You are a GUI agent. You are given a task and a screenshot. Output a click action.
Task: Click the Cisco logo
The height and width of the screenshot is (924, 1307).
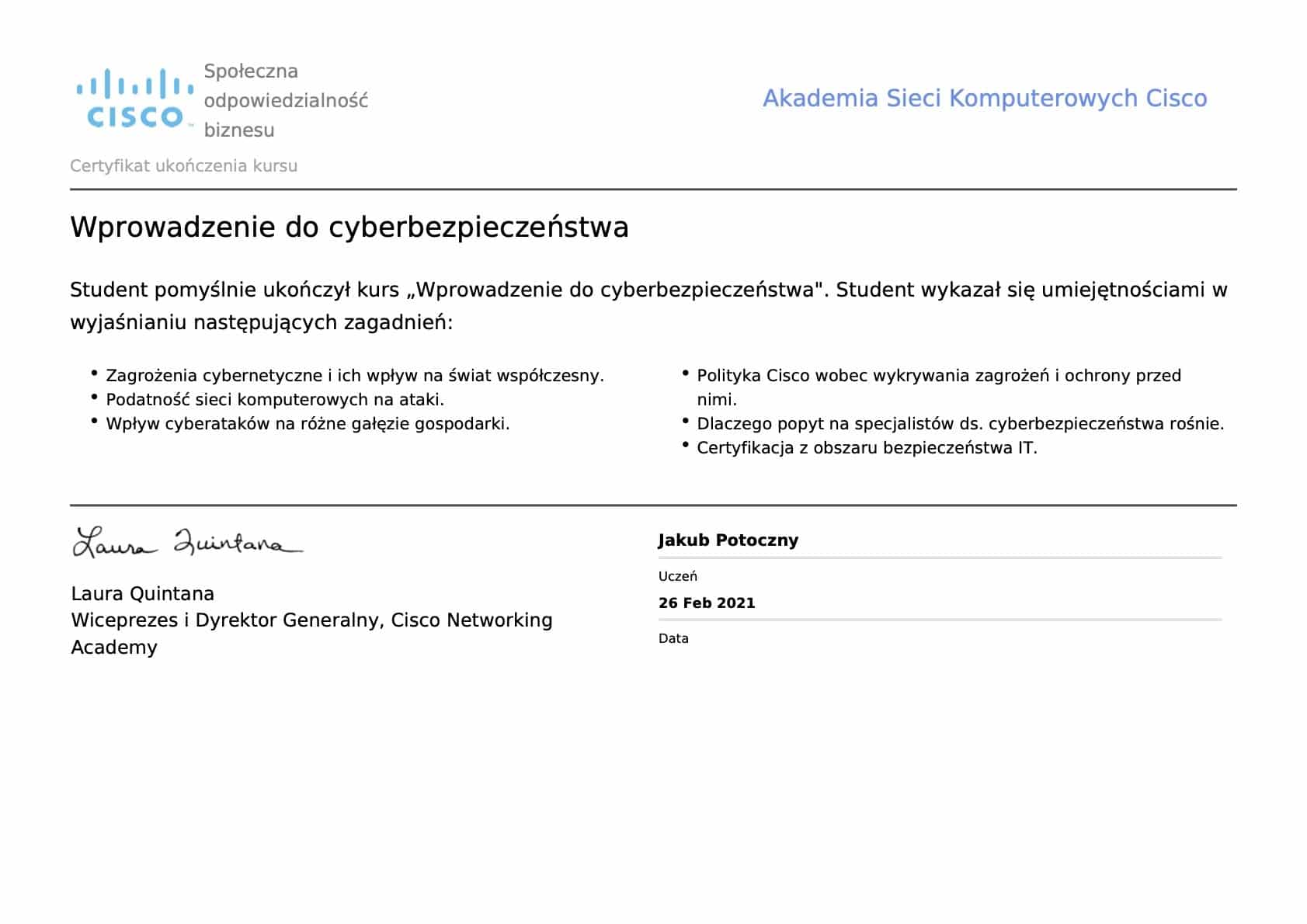pos(135,99)
